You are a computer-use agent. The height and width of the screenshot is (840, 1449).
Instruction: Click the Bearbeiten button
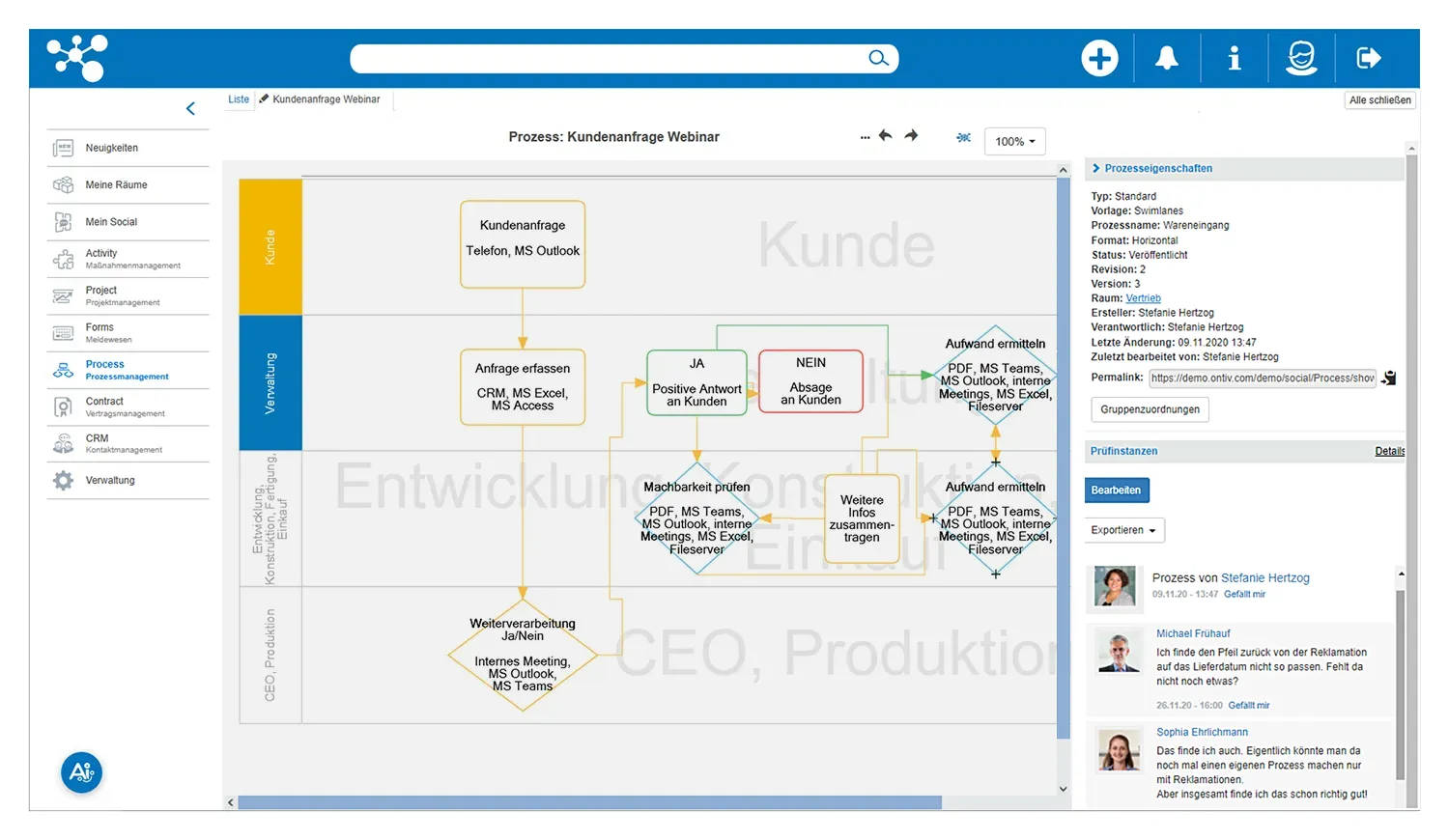tap(1116, 490)
